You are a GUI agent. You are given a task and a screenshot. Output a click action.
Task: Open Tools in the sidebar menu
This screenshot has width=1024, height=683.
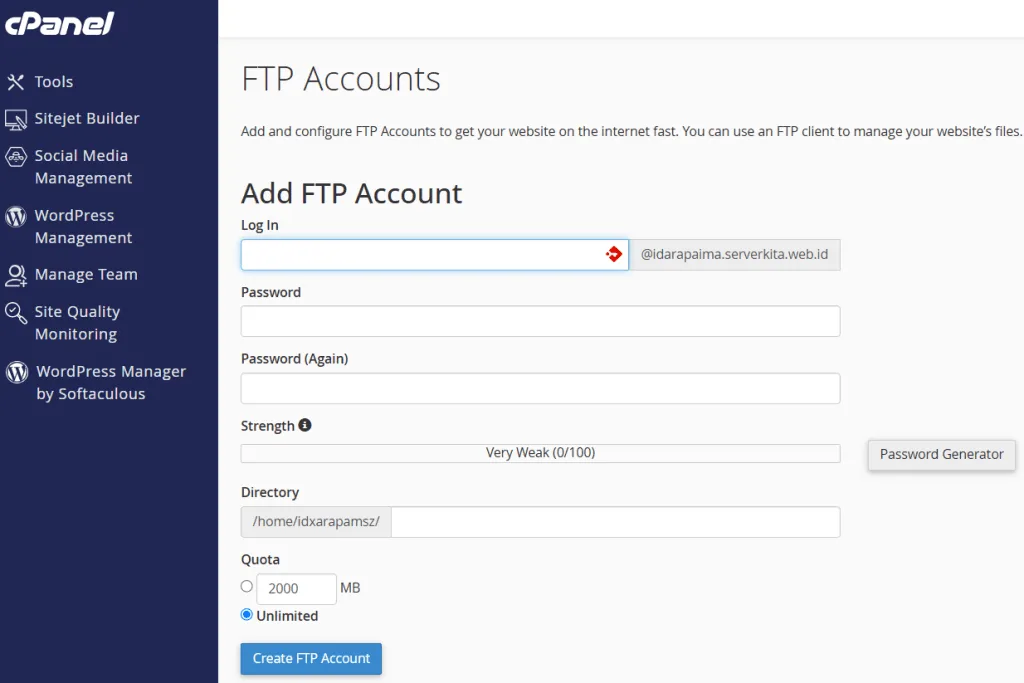pos(54,82)
